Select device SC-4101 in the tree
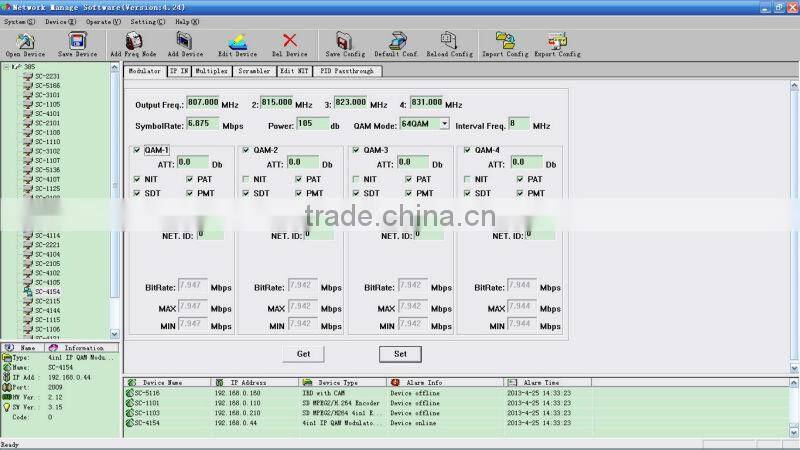Screen dimensions: 800x450 click(x=47, y=114)
